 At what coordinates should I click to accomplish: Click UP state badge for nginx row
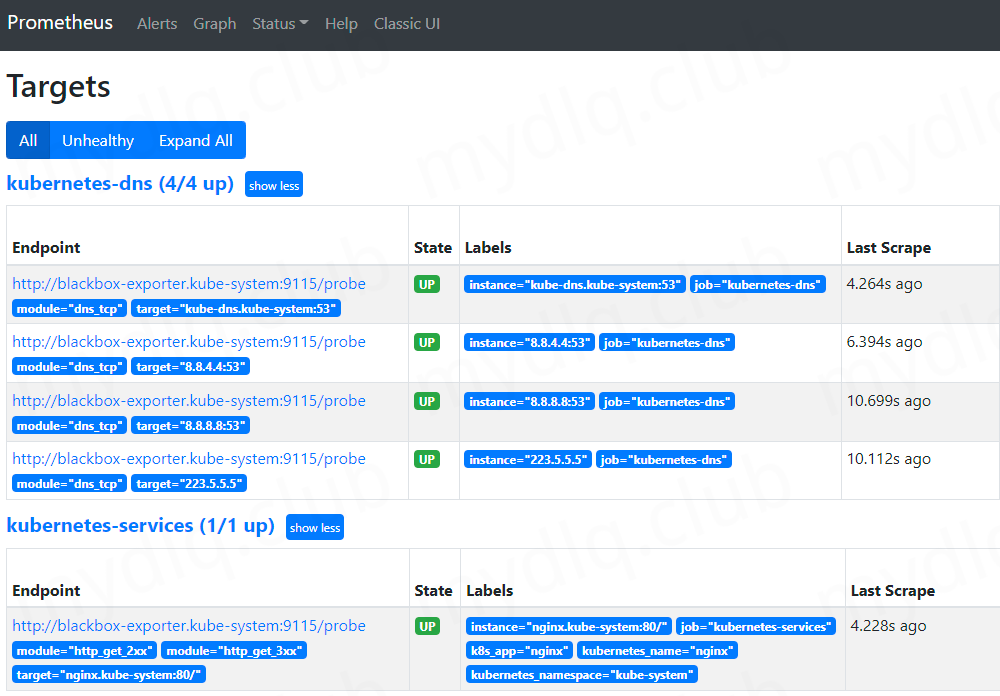coord(427,626)
